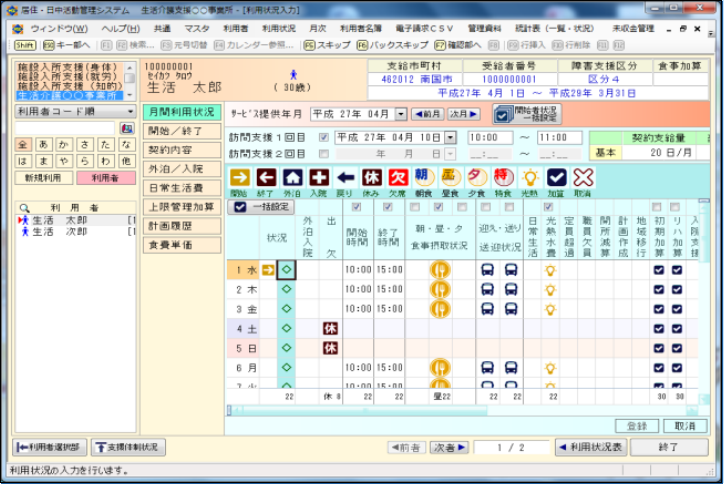Select the 外泊 house icon
Image resolution: width=725 pixels, height=485 pixels.
(292, 178)
